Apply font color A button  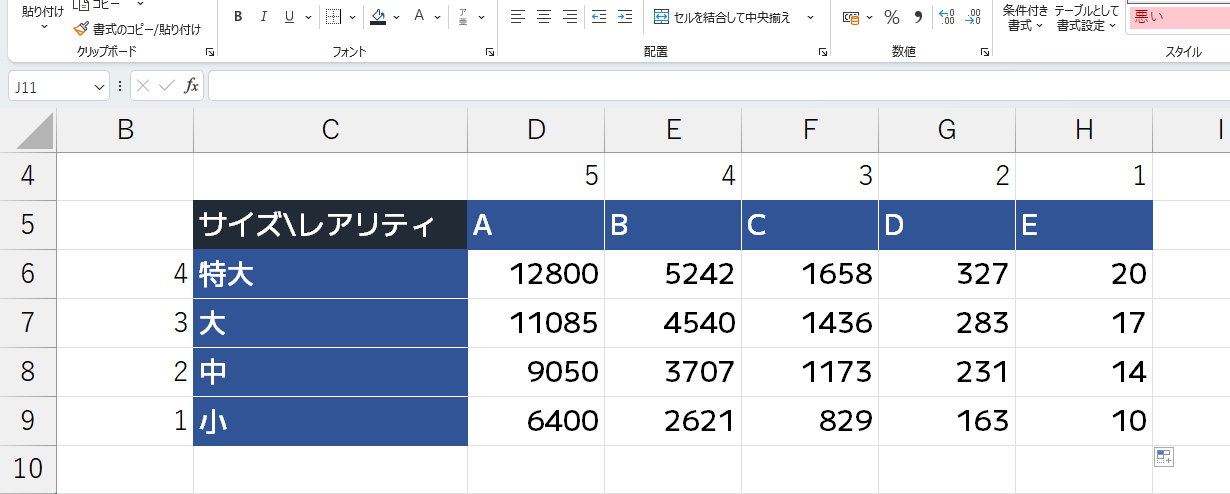pyautogui.click(x=420, y=16)
